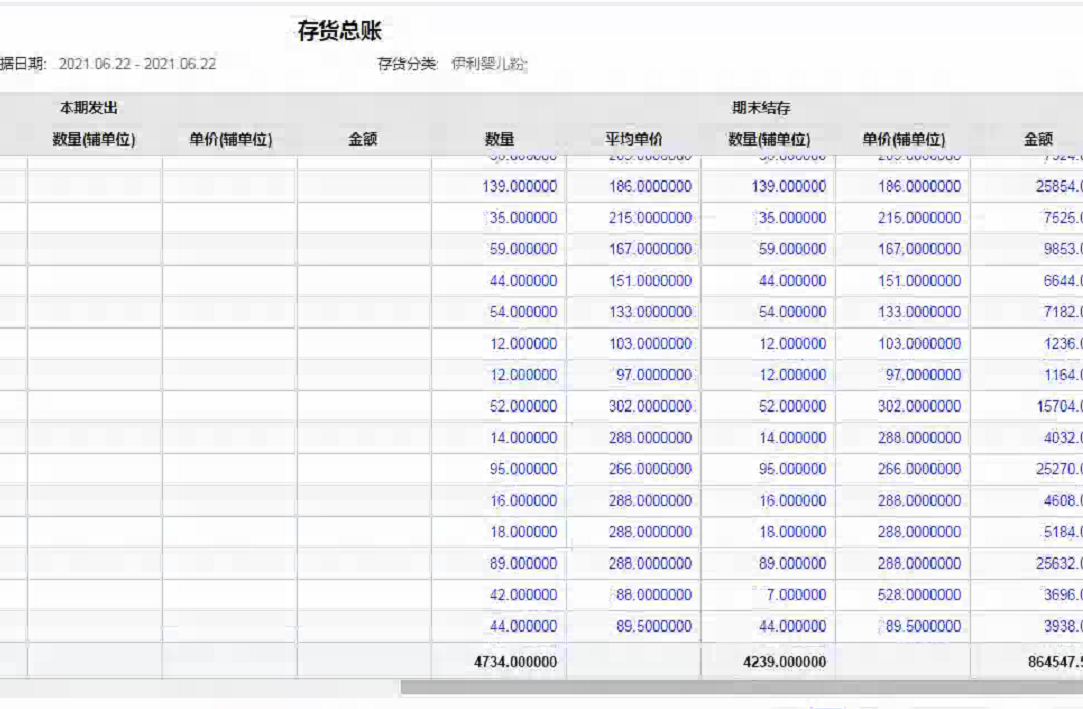The image size is (1083, 709).
Task: Select 平均单价 cell 266.0000000
Action: pyautogui.click(x=650, y=469)
